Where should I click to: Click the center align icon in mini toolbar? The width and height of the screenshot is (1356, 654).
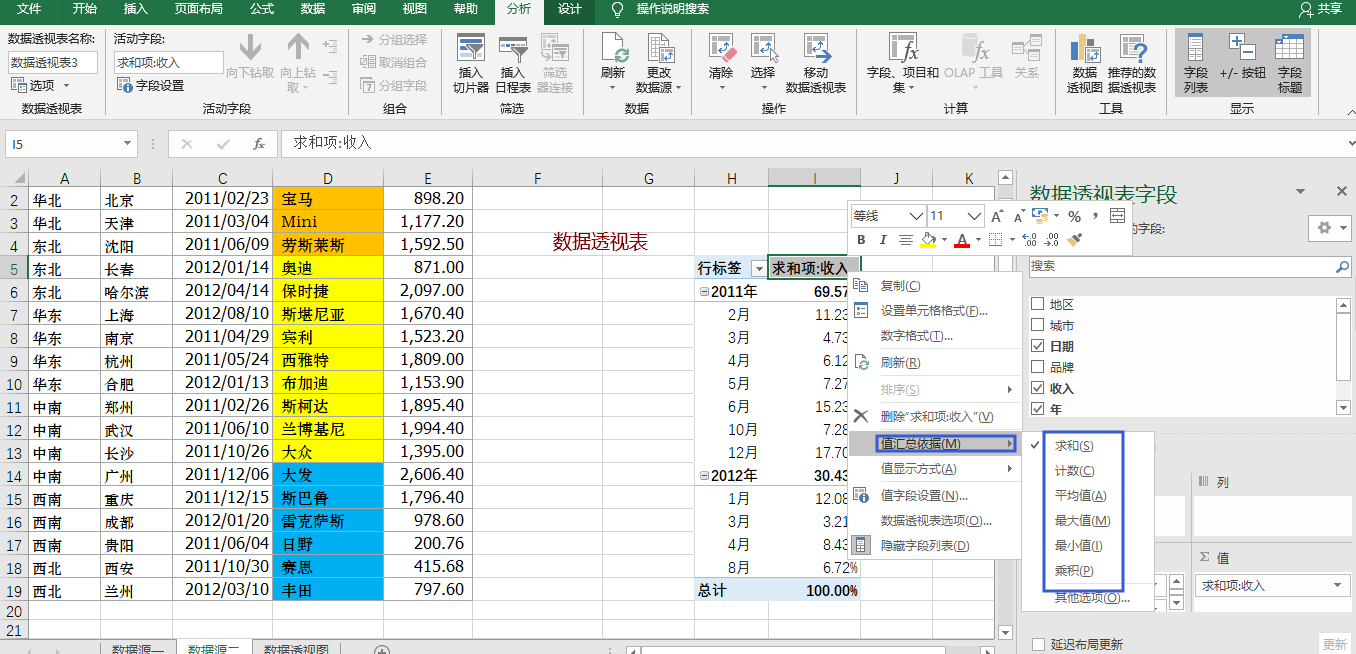pos(906,240)
